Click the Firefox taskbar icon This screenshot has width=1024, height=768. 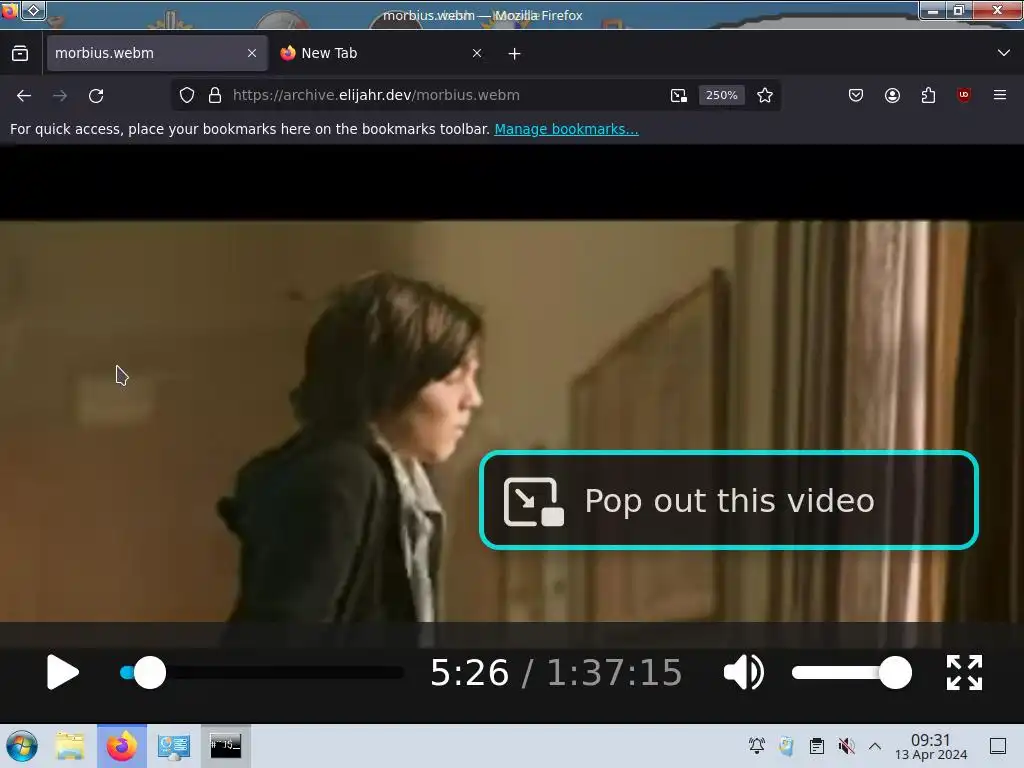pos(122,746)
